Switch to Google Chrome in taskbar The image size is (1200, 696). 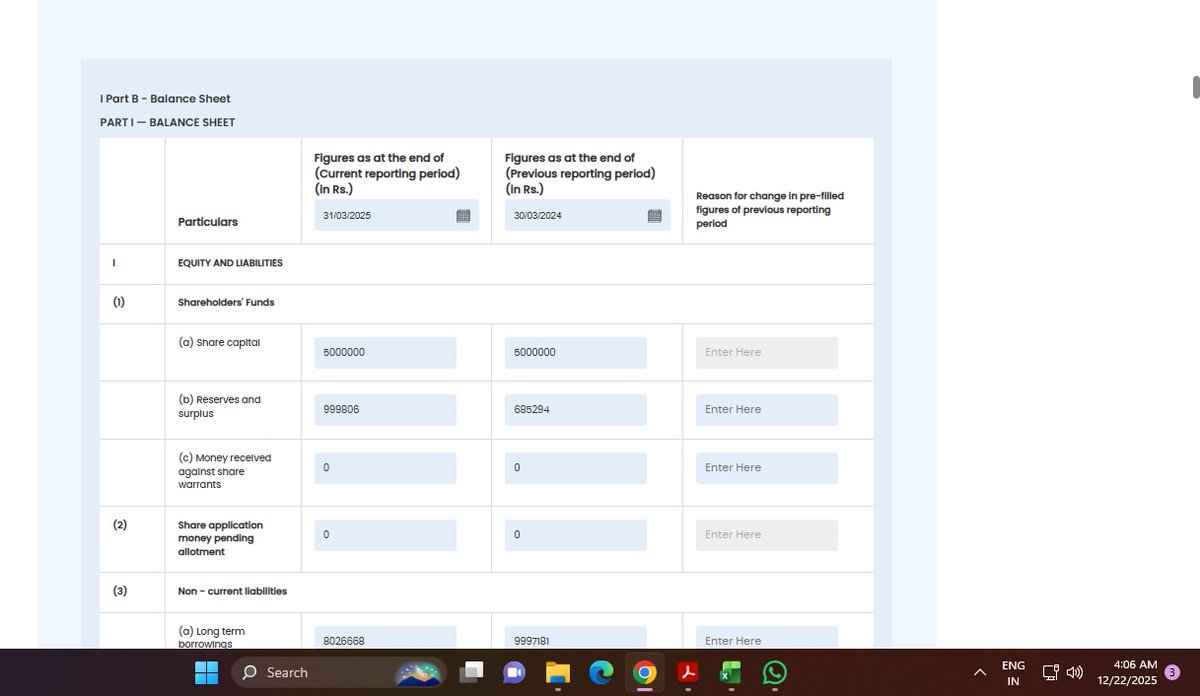644,673
